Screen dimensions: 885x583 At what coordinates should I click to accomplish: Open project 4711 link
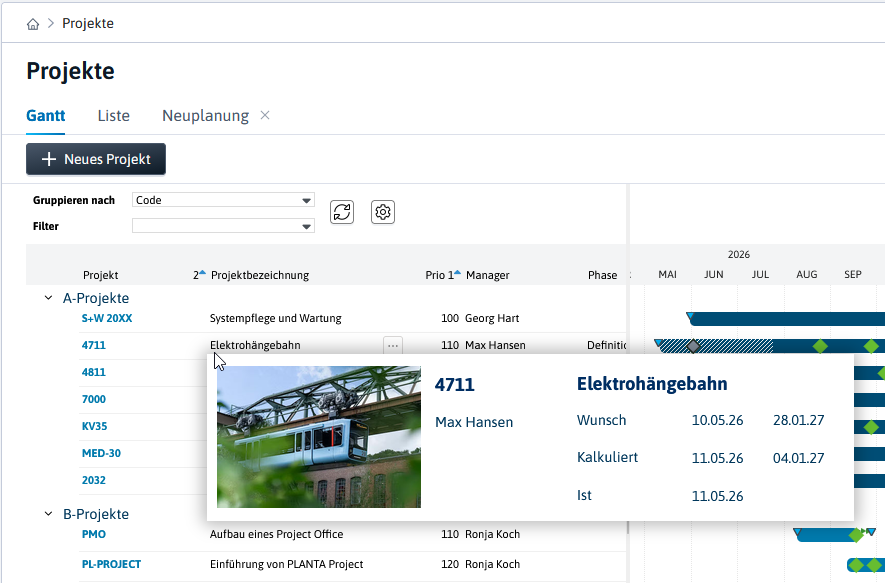pyautogui.click(x=94, y=345)
